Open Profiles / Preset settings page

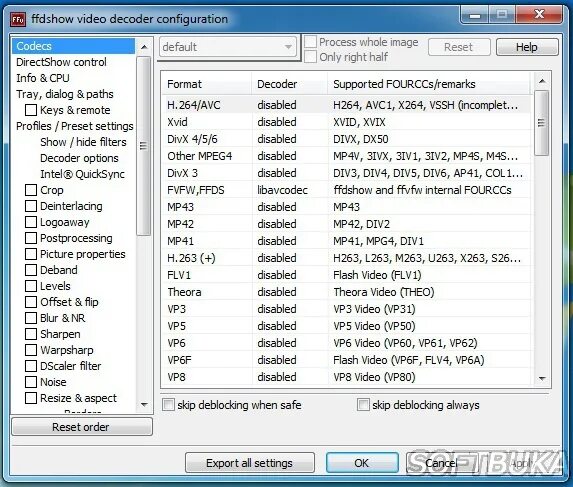(x=75, y=126)
